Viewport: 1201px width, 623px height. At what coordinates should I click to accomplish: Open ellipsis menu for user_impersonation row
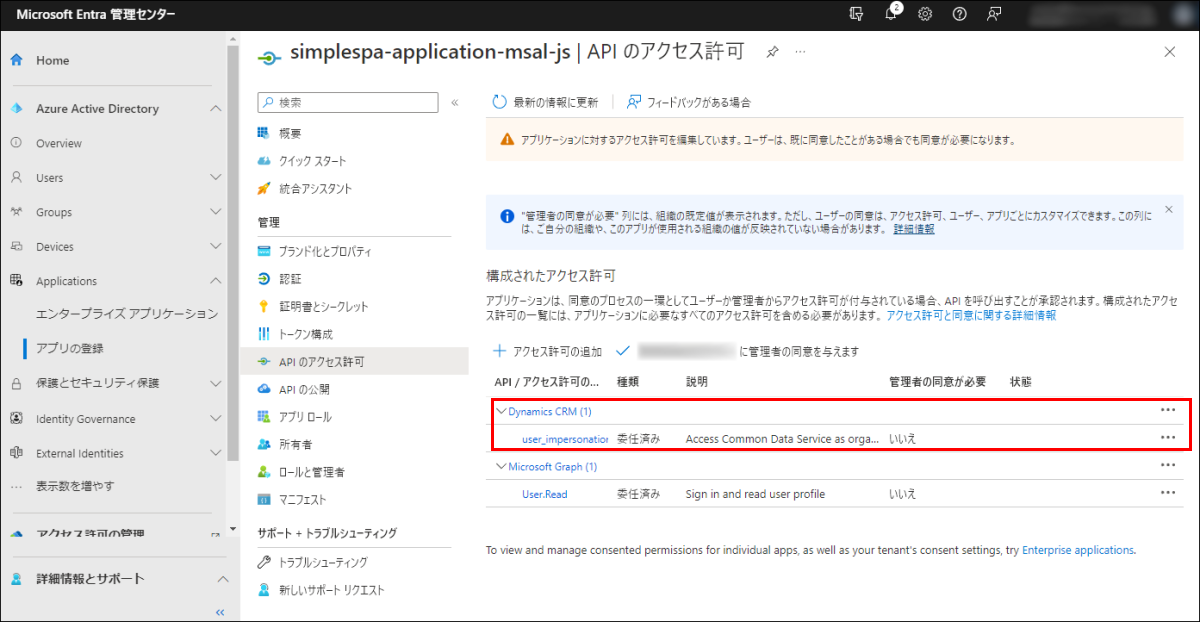(1167, 438)
